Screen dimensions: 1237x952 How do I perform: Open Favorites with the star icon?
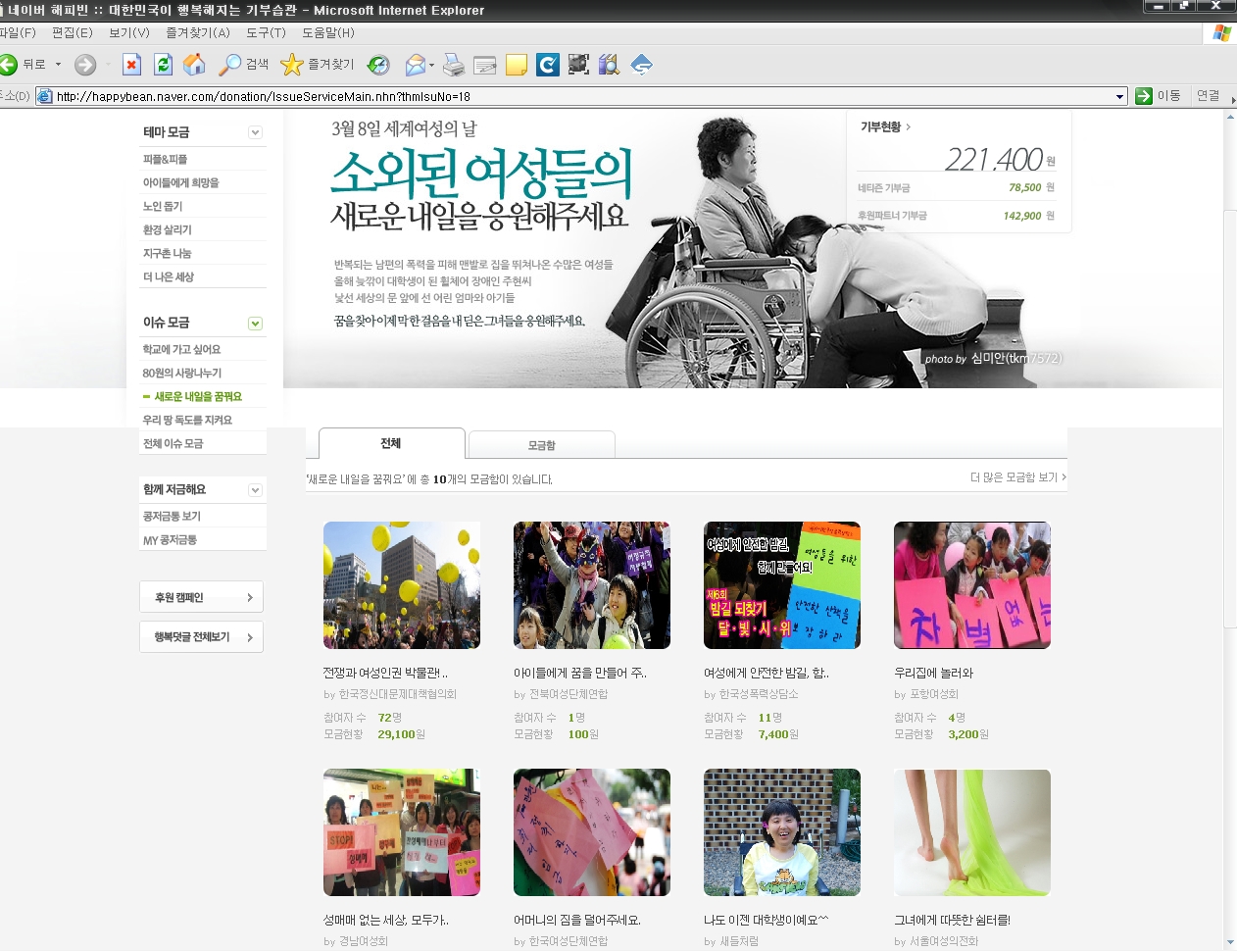point(292,65)
